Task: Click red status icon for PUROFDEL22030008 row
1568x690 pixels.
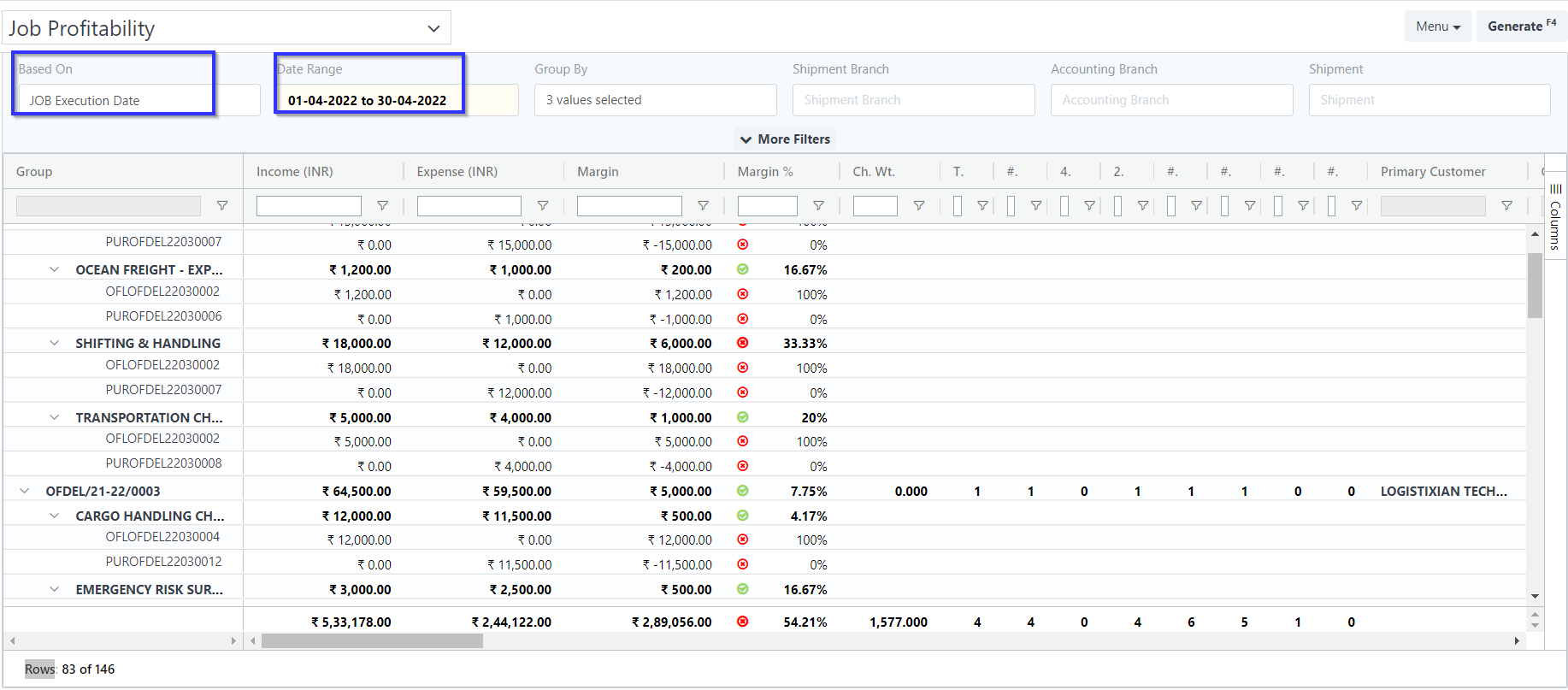Action: point(743,466)
